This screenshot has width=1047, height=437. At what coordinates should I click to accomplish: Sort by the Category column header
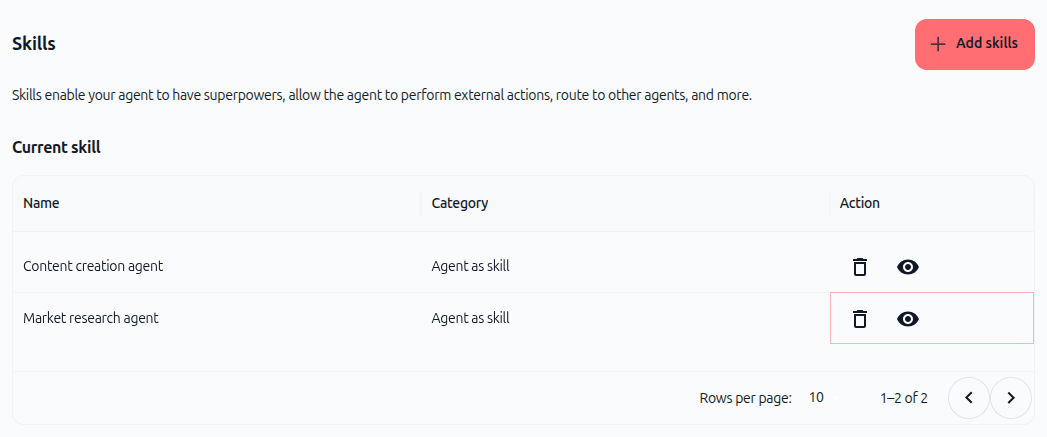459,203
